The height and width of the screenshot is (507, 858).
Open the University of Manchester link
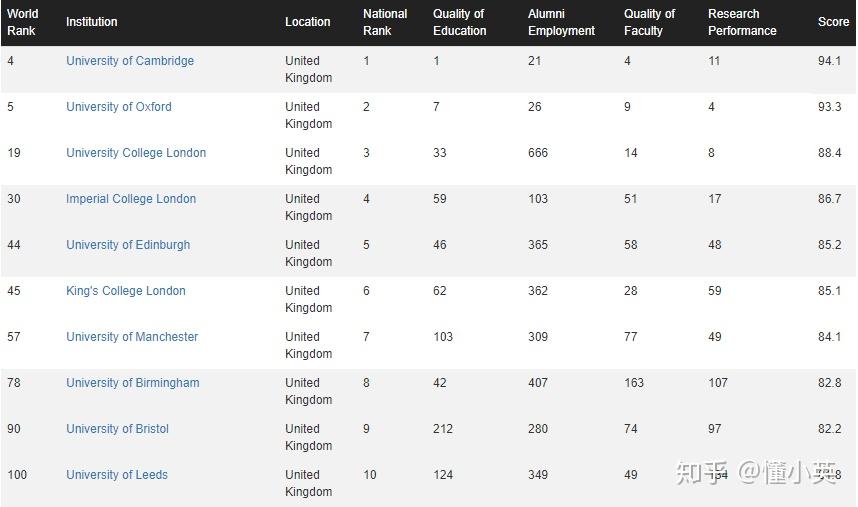pos(132,337)
